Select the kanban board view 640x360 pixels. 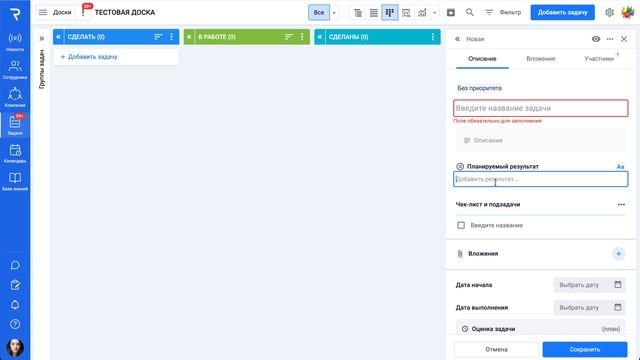[x=390, y=13]
